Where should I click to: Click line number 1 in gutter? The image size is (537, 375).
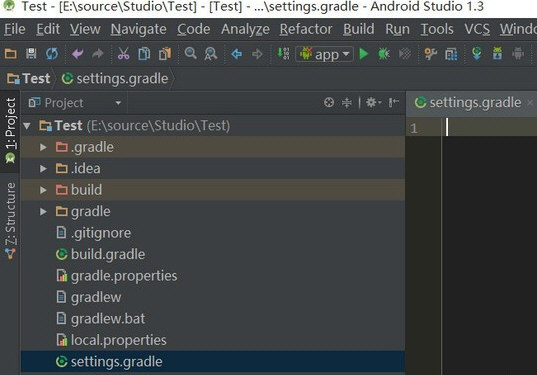pos(414,128)
